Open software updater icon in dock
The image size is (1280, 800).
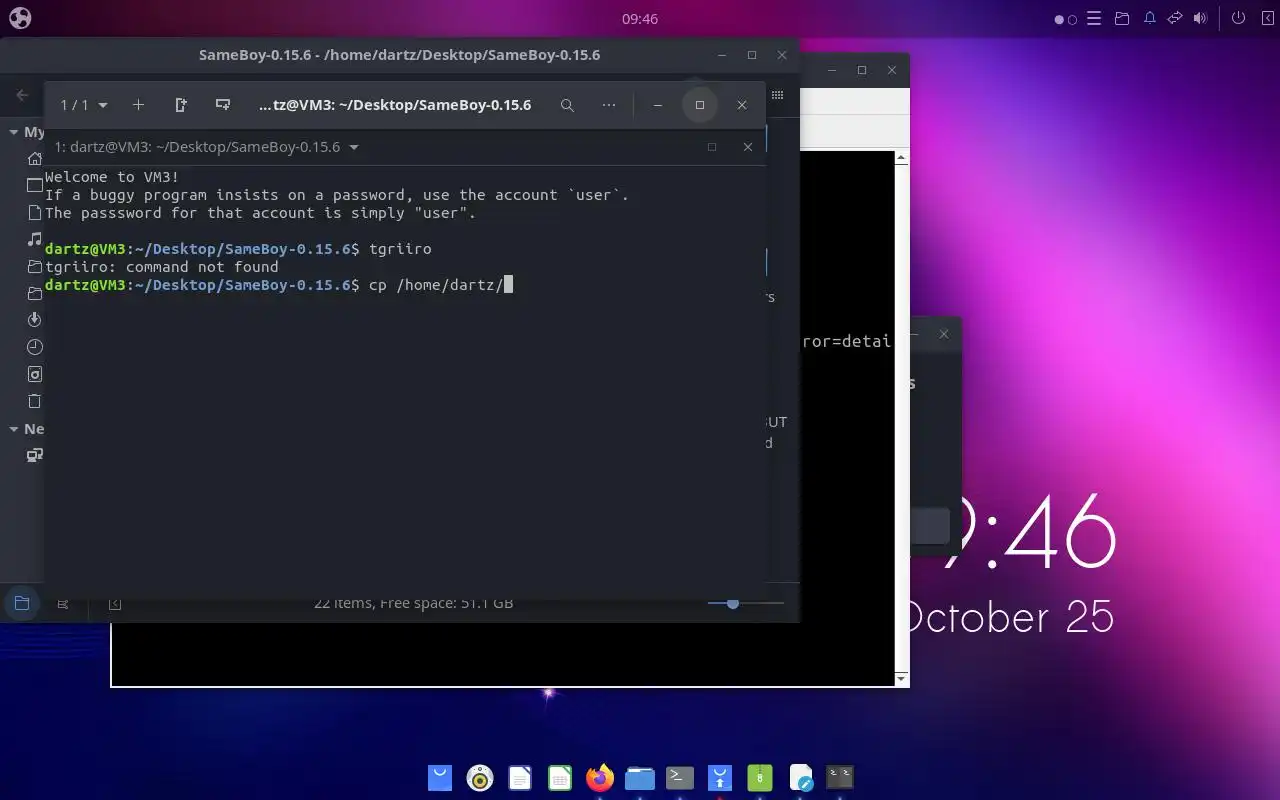coord(720,777)
